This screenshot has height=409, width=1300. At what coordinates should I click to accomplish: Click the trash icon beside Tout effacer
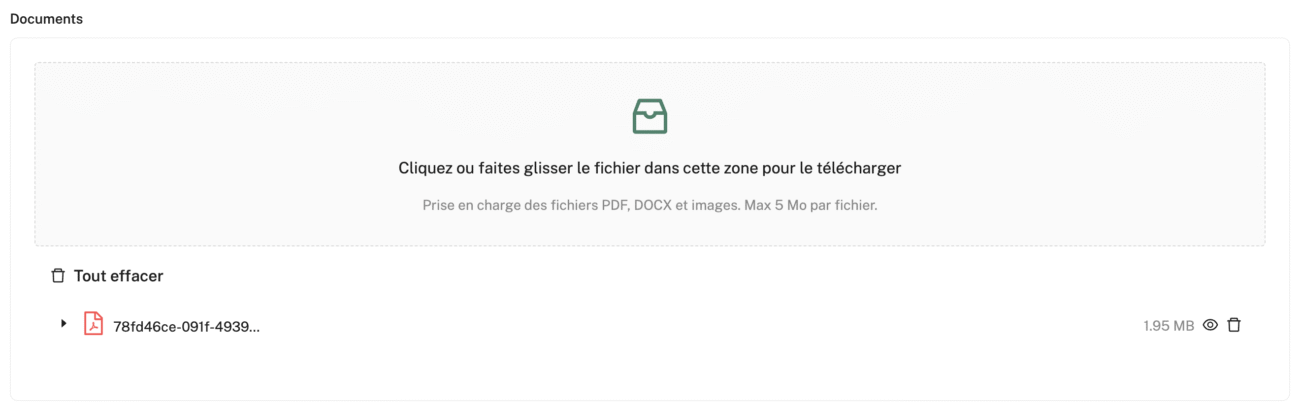[x=58, y=275]
